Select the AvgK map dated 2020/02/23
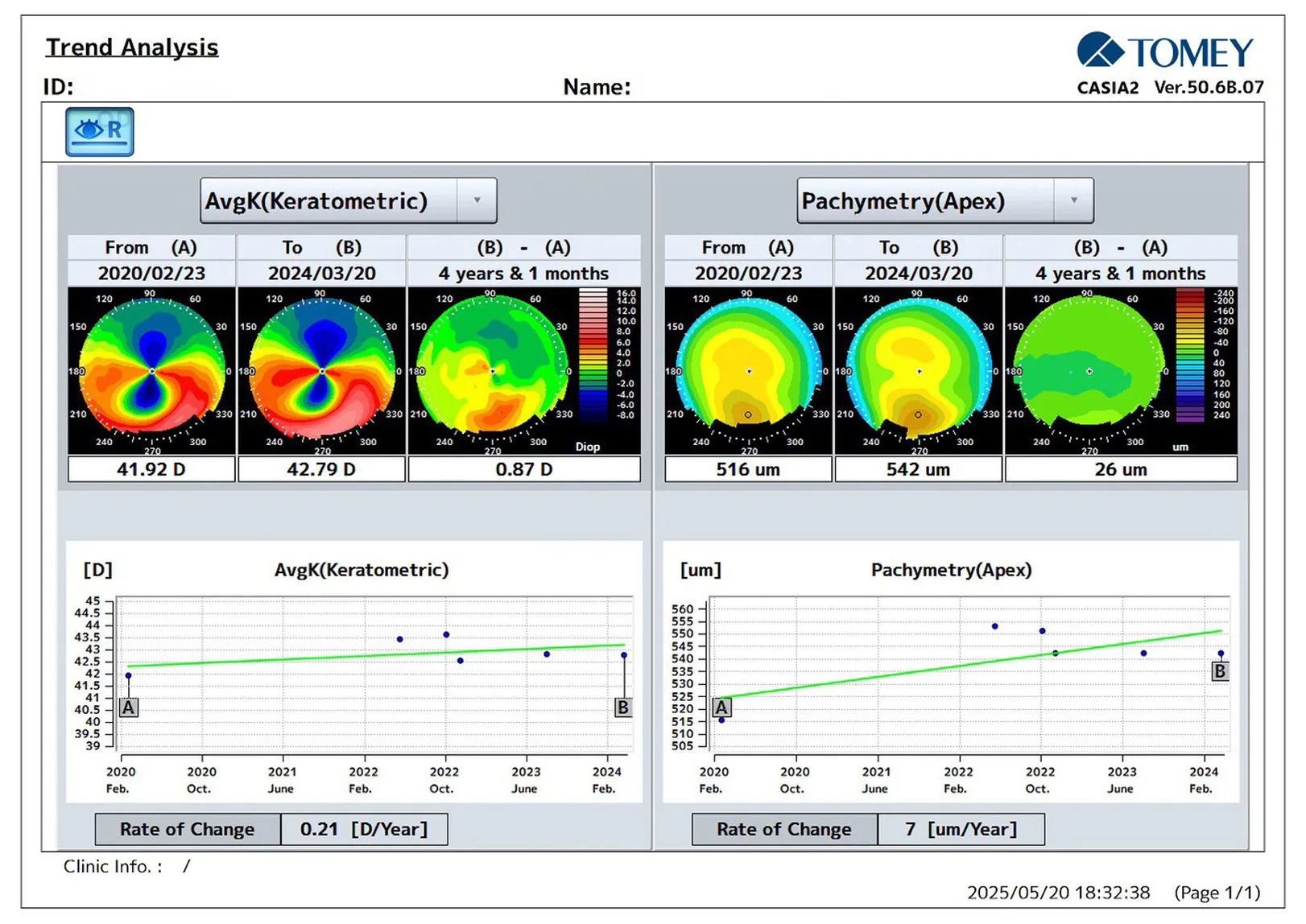 tap(151, 371)
